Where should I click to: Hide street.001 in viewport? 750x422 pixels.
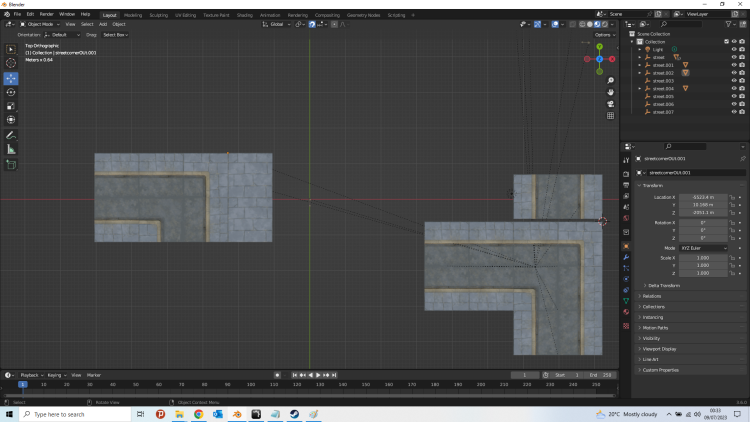click(734, 65)
